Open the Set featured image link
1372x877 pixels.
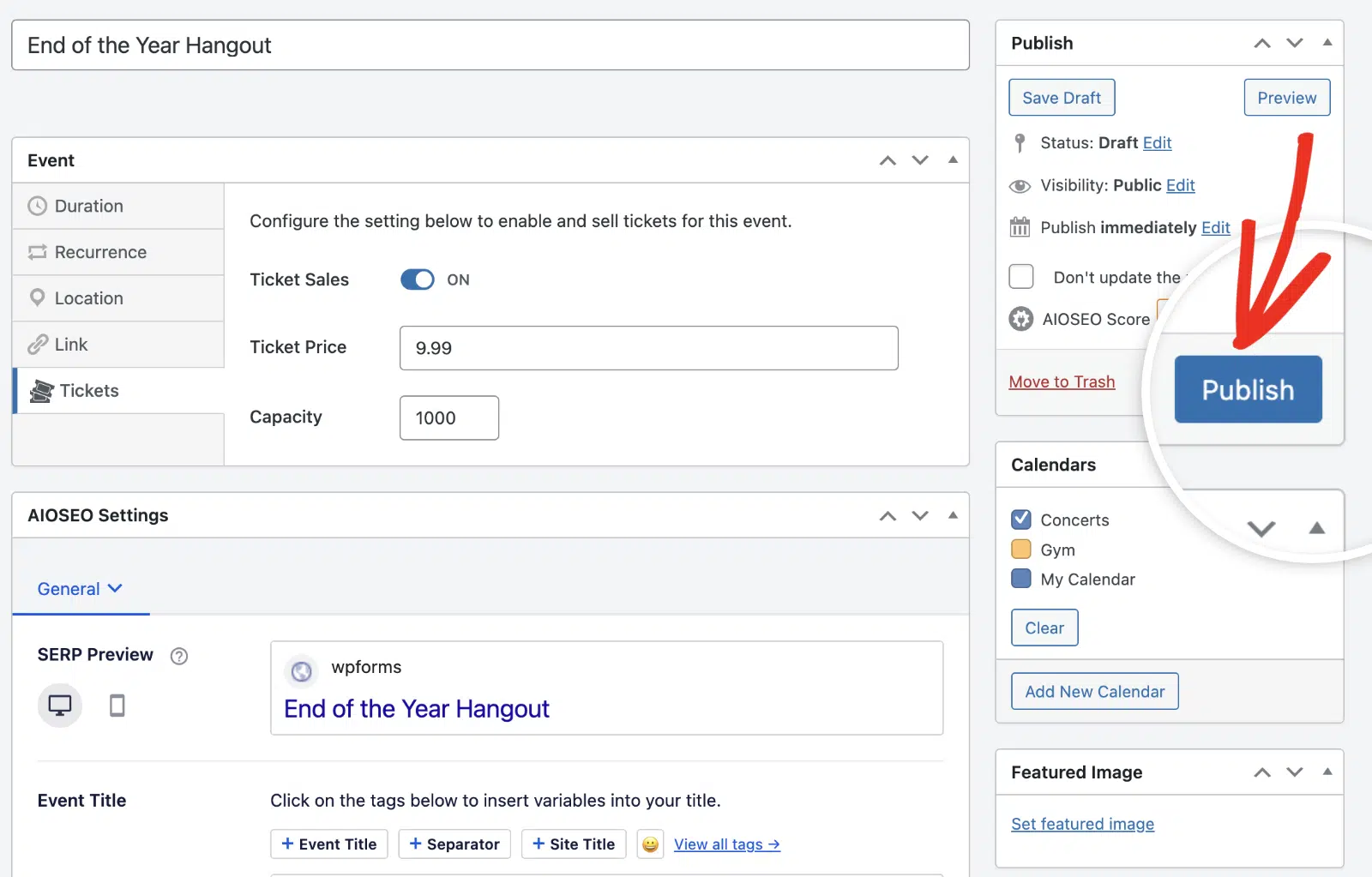pos(1082,824)
